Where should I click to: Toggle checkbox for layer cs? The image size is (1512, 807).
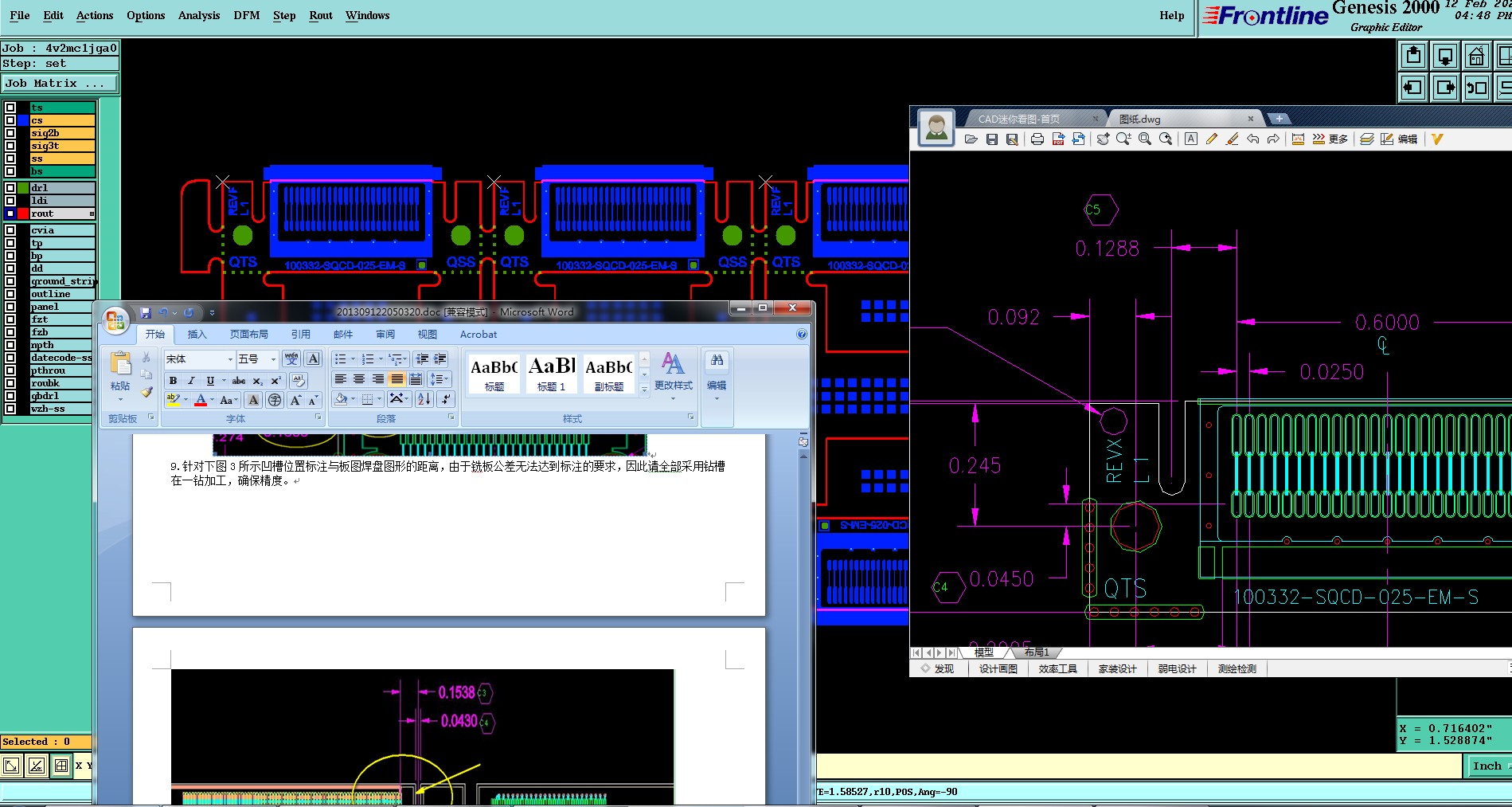(x=10, y=120)
